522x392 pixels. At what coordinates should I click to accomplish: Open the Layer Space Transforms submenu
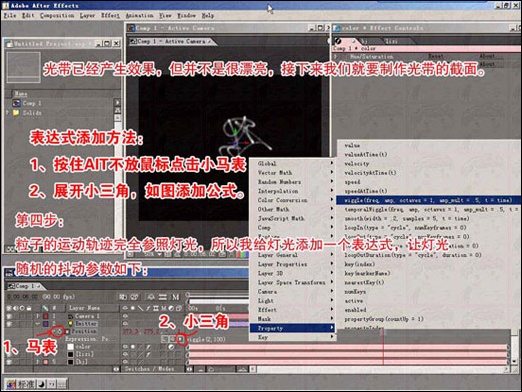click(x=292, y=282)
